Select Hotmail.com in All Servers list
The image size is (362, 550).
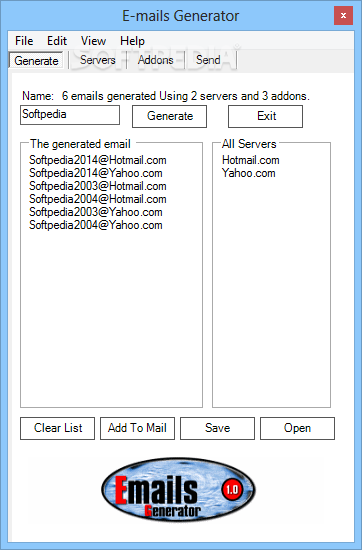251,160
